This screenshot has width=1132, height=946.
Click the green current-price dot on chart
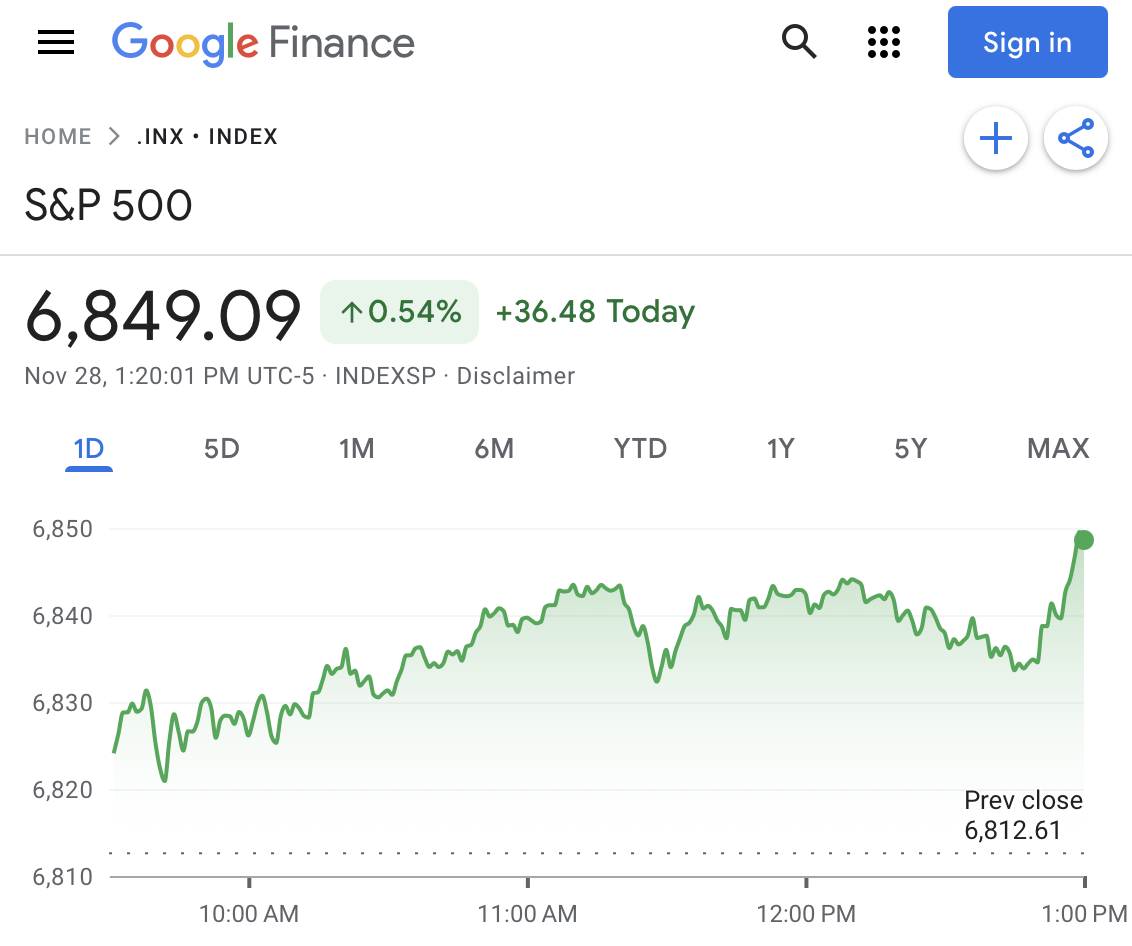point(1084,540)
